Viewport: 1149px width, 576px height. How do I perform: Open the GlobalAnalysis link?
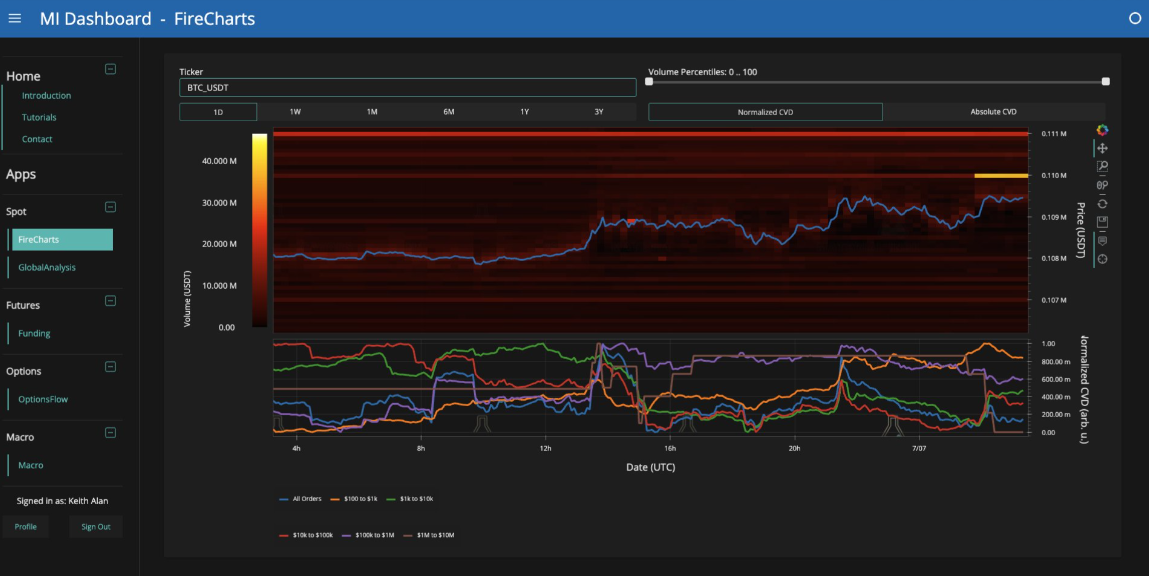[47, 267]
